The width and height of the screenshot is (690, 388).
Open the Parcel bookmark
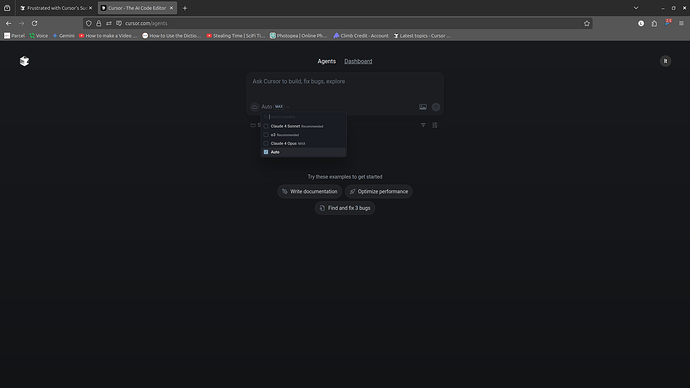click(15, 36)
